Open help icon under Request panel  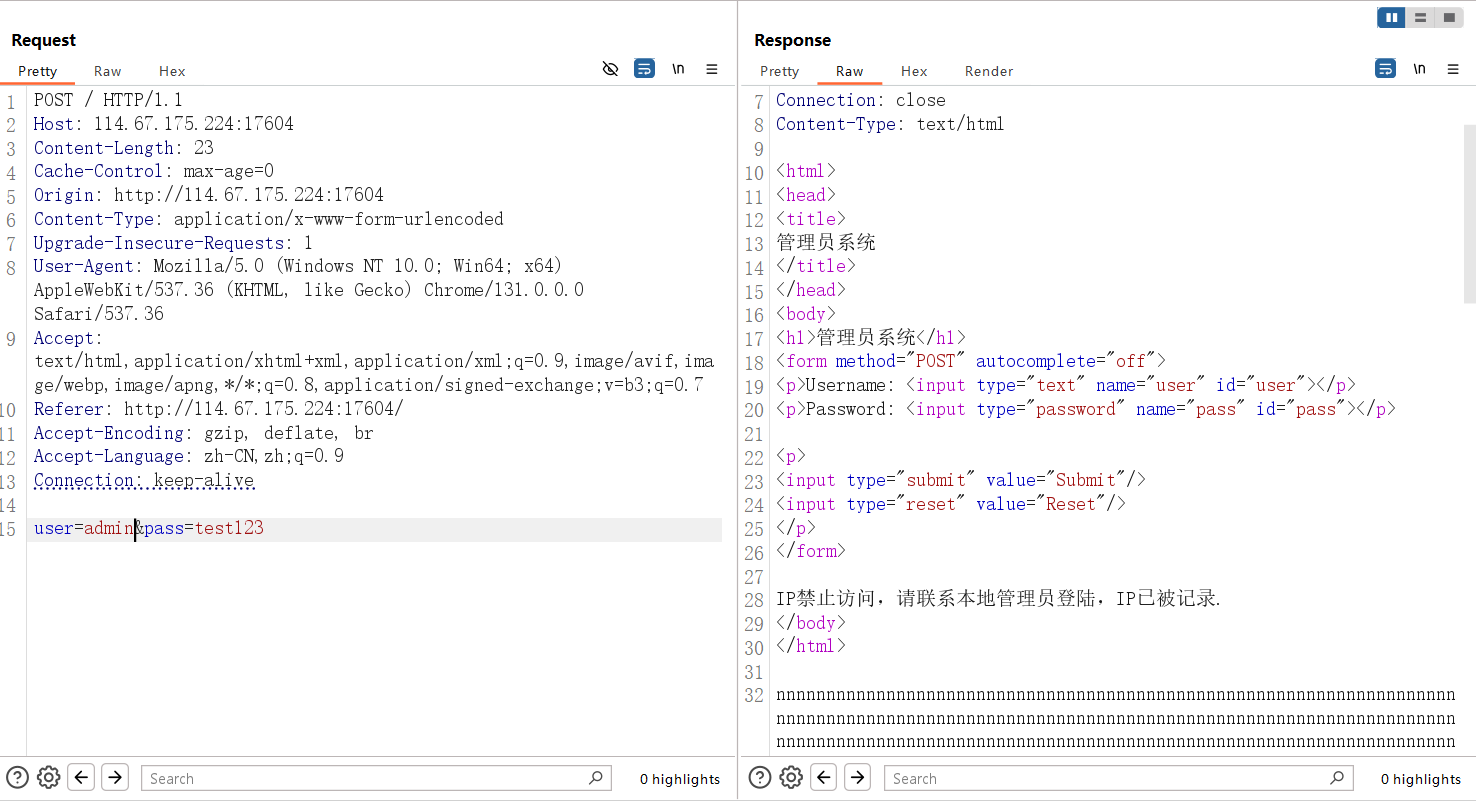[17, 777]
